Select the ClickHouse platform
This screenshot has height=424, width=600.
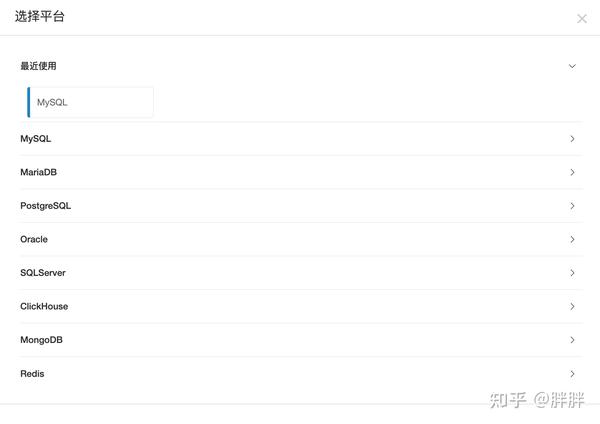click(44, 306)
